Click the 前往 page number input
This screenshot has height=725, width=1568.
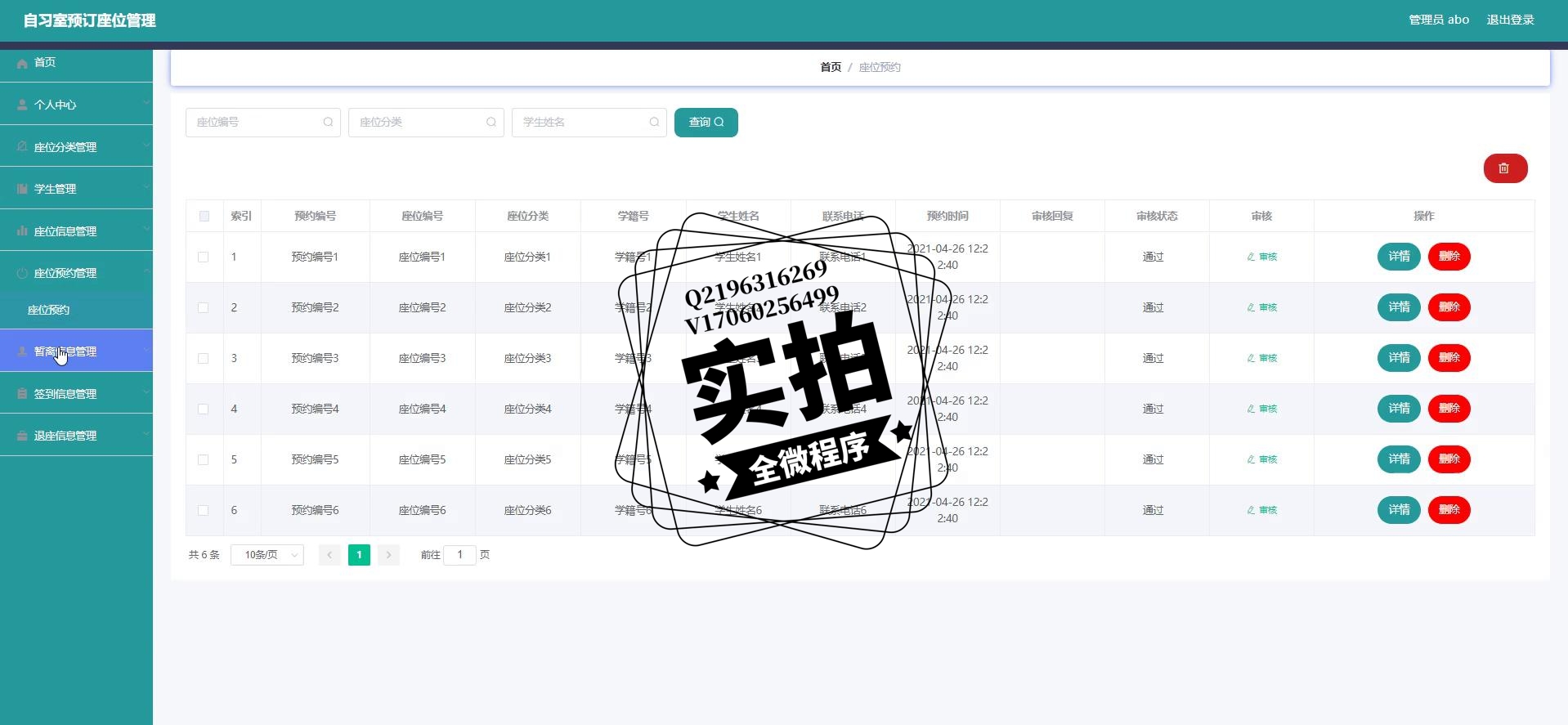(x=459, y=555)
